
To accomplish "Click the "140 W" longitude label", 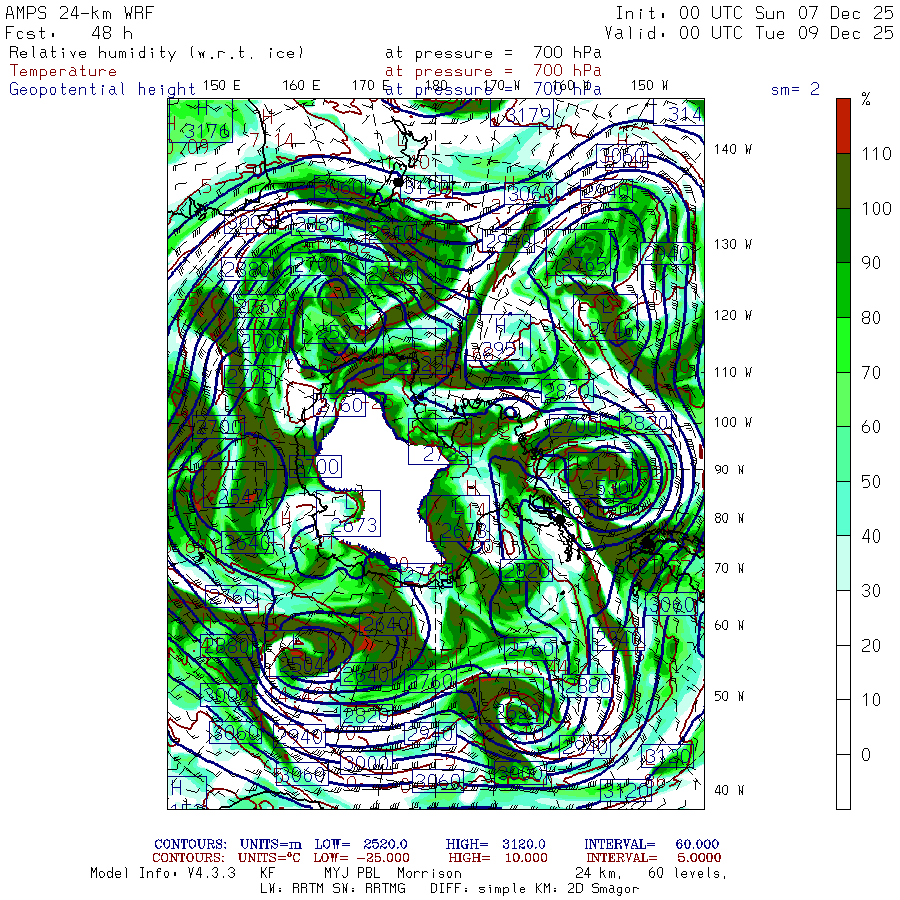I will click(732, 149).
